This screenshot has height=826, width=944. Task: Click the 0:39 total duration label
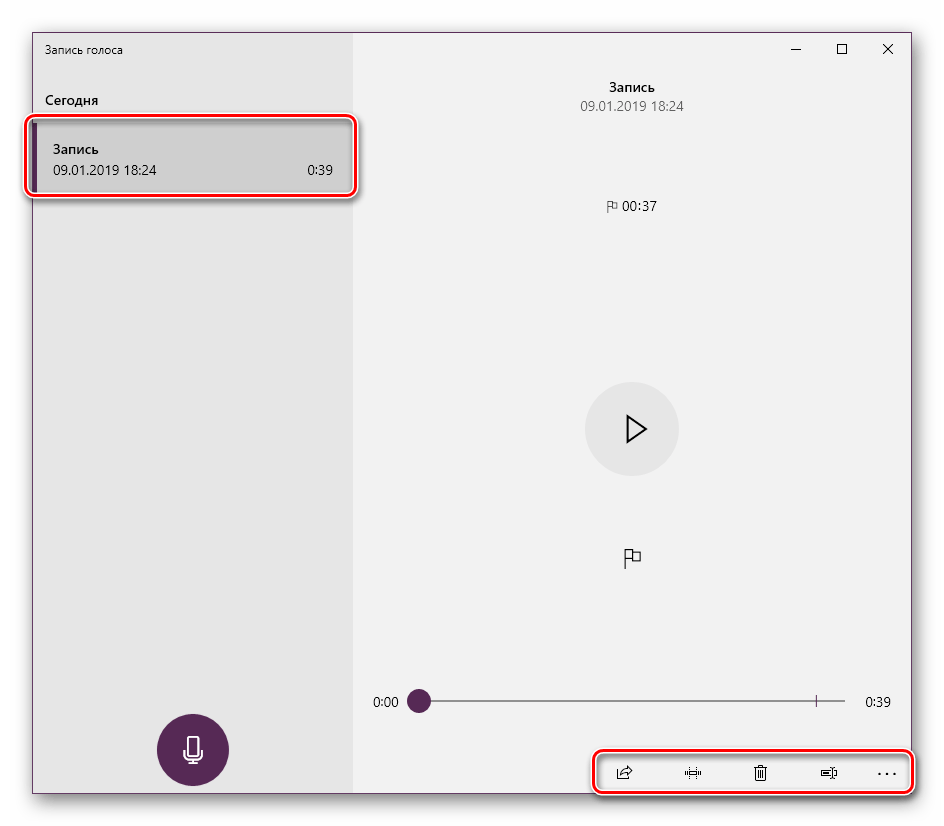pyautogui.click(x=877, y=702)
